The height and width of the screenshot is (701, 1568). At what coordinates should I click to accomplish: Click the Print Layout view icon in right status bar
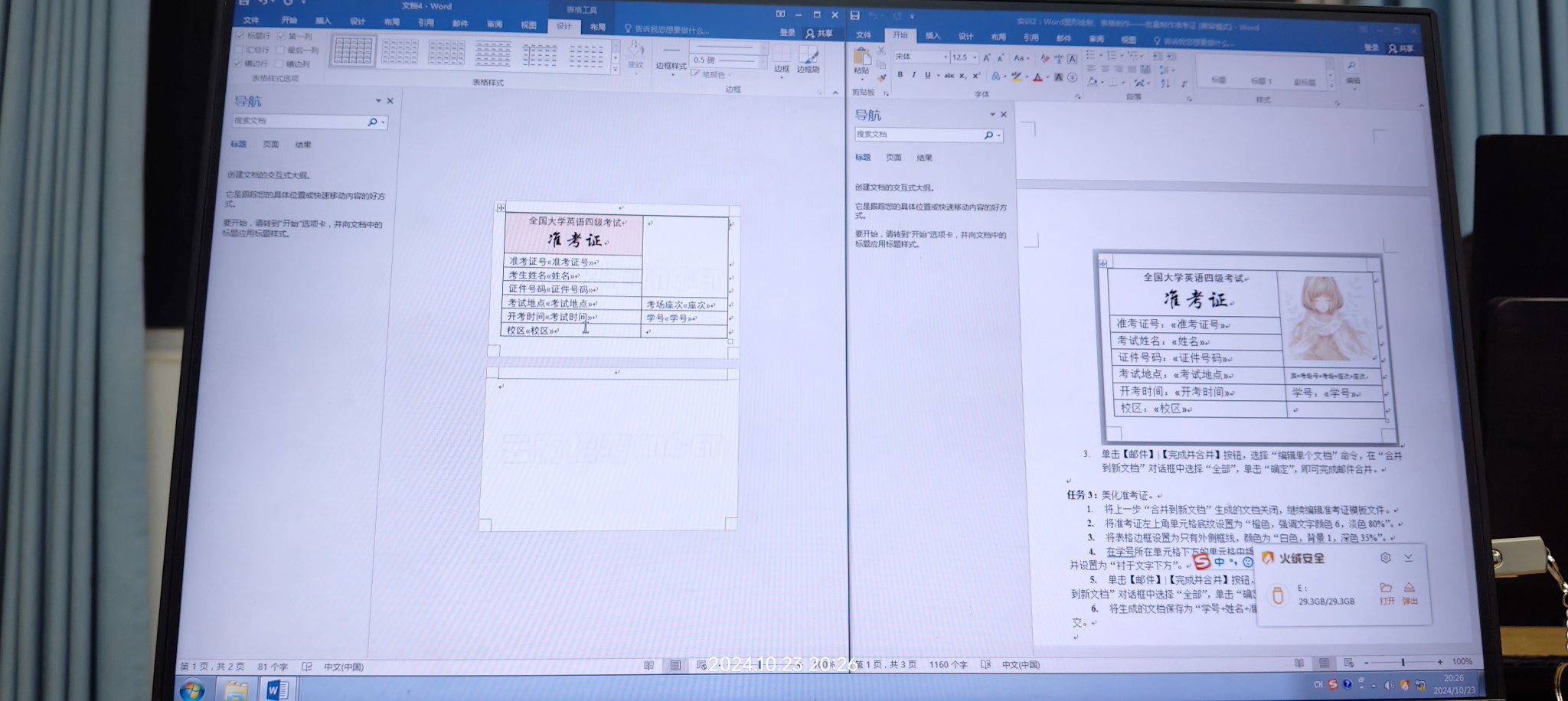pyautogui.click(x=1324, y=663)
